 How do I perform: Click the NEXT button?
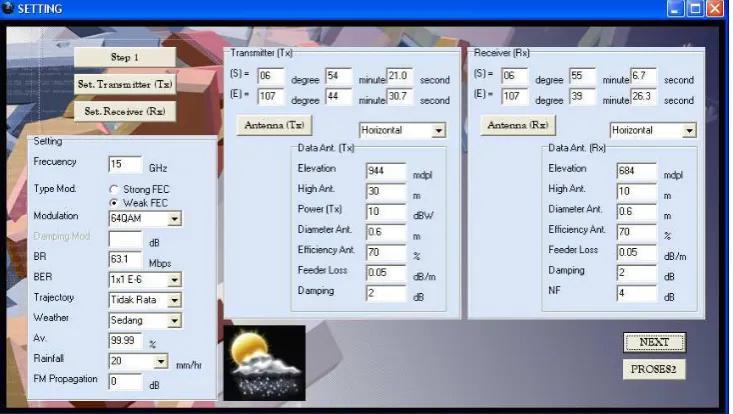[x=654, y=343]
